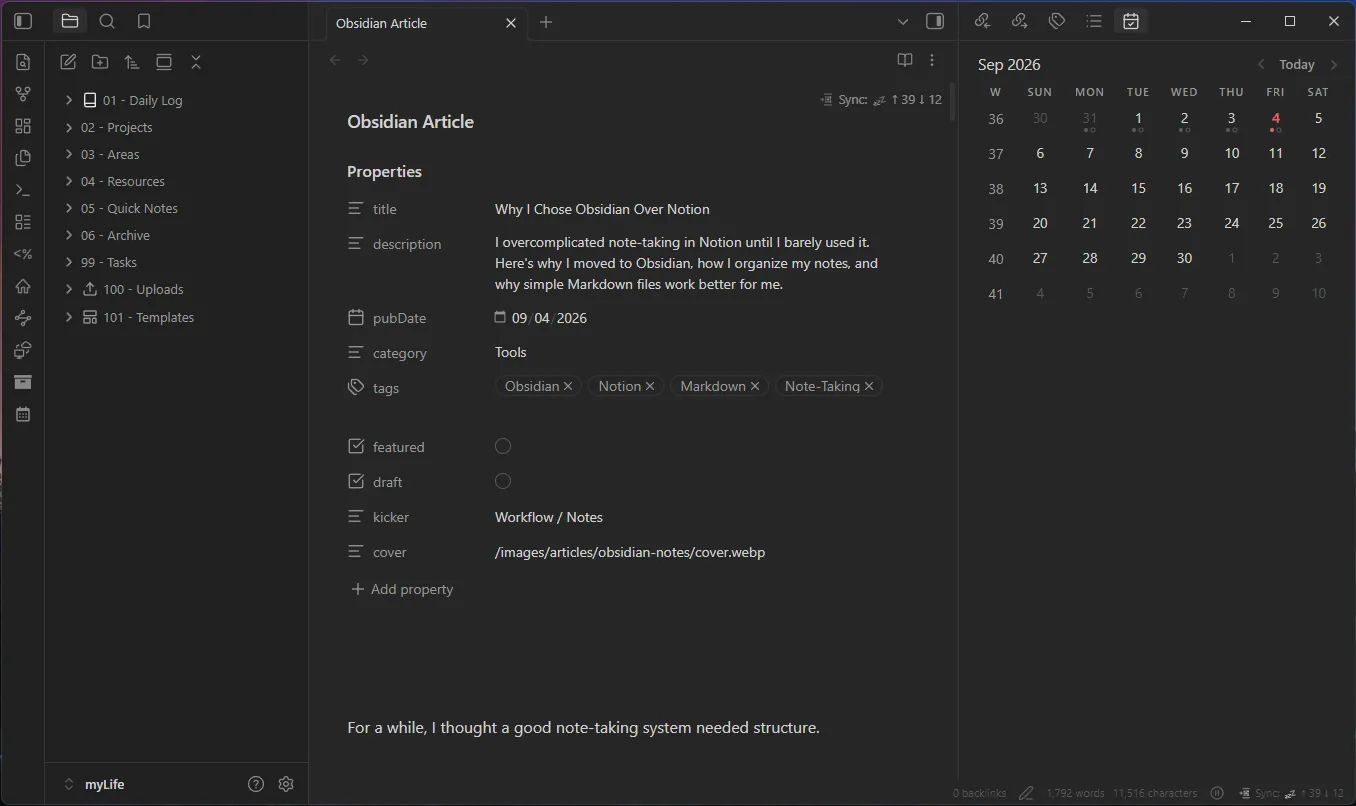The image size is (1356, 806).
Task: Toggle the draft property checkbox
Action: coord(503,481)
